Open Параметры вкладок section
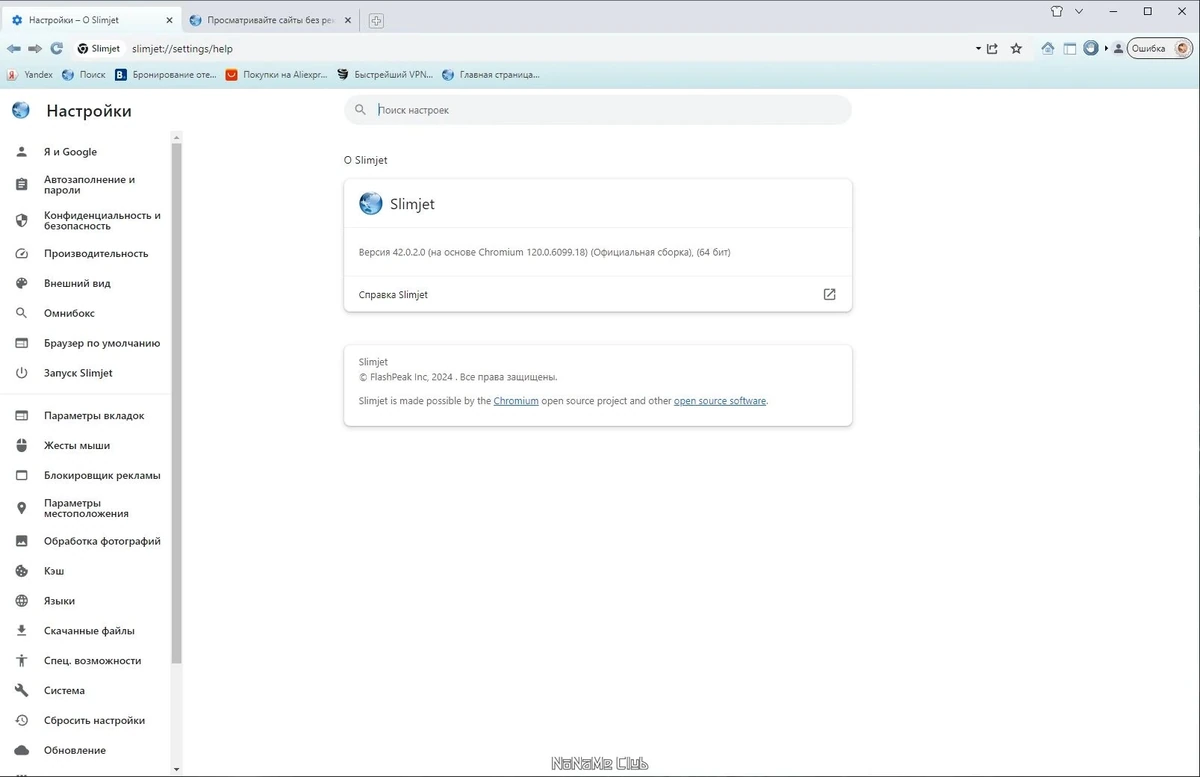 click(86, 415)
